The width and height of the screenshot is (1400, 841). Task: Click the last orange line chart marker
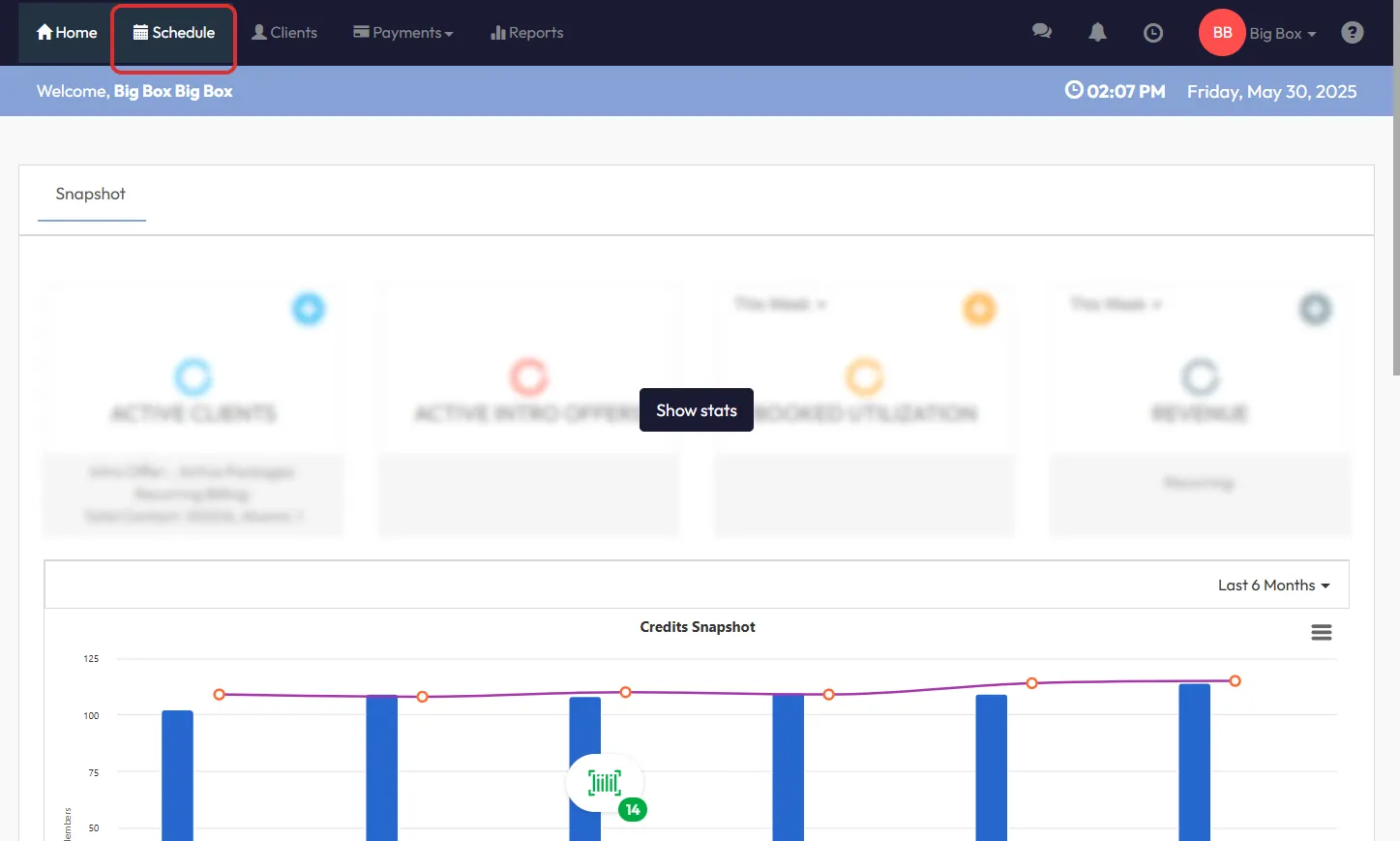pos(1235,681)
